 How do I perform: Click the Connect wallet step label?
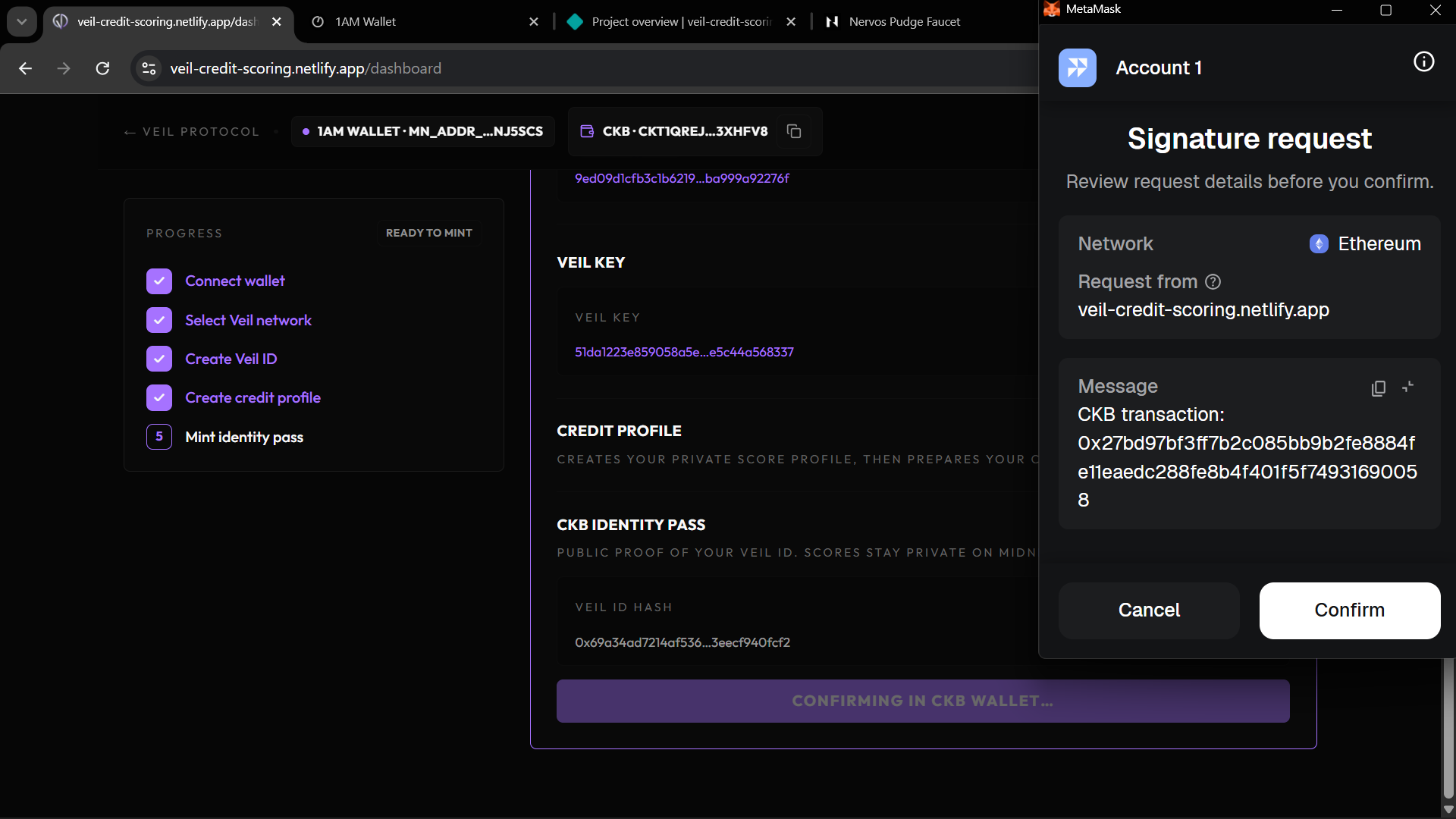coord(235,281)
